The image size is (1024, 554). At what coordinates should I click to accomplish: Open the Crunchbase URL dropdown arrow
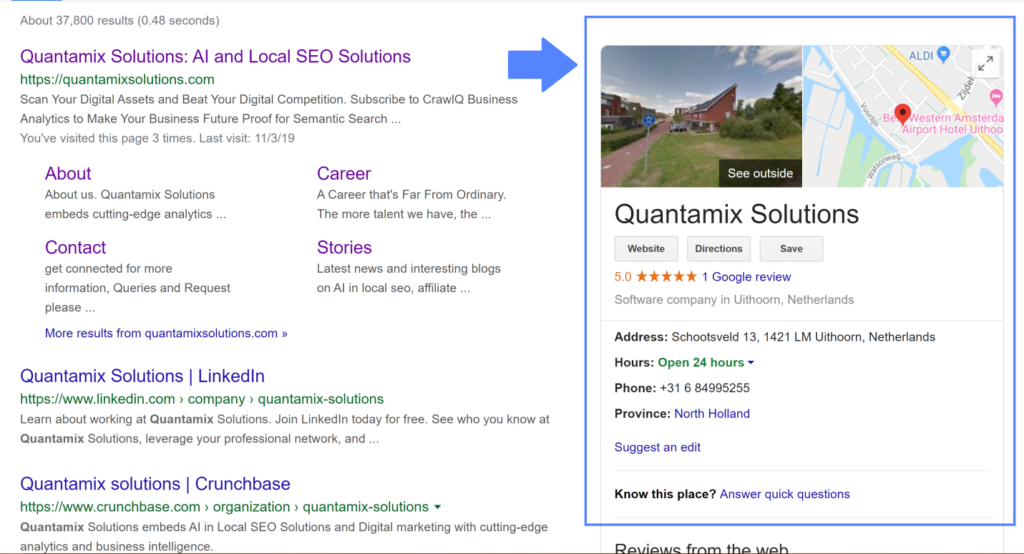click(438, 507)
